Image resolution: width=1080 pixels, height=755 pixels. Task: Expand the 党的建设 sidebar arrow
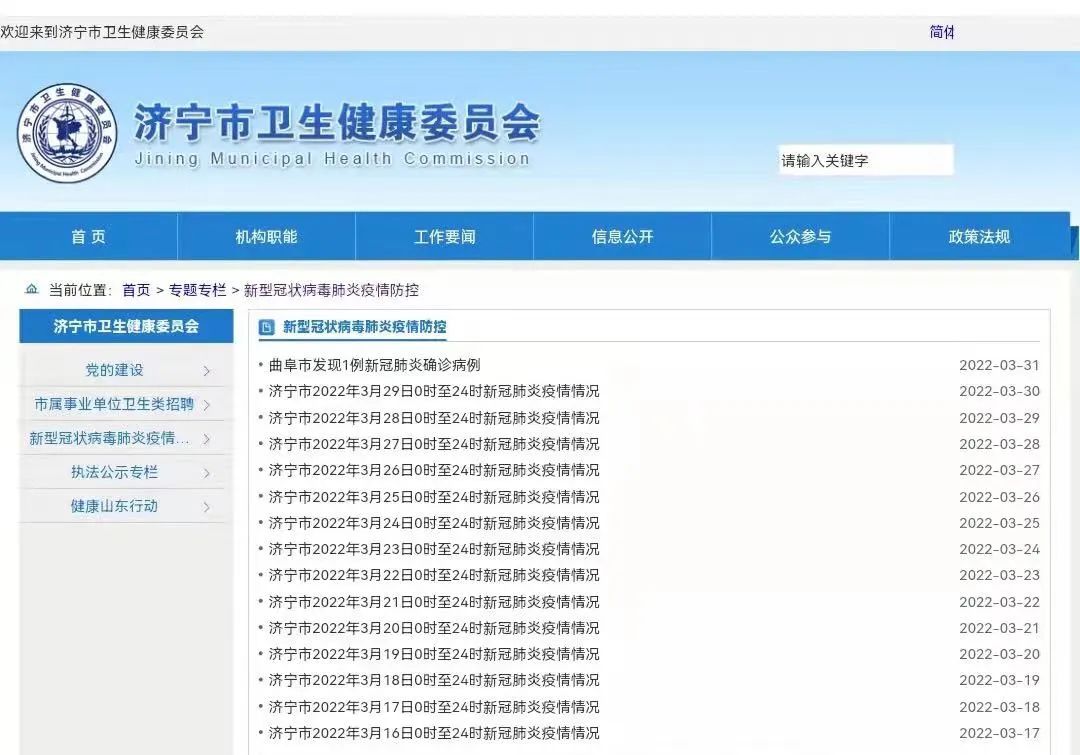pos(207,371)
